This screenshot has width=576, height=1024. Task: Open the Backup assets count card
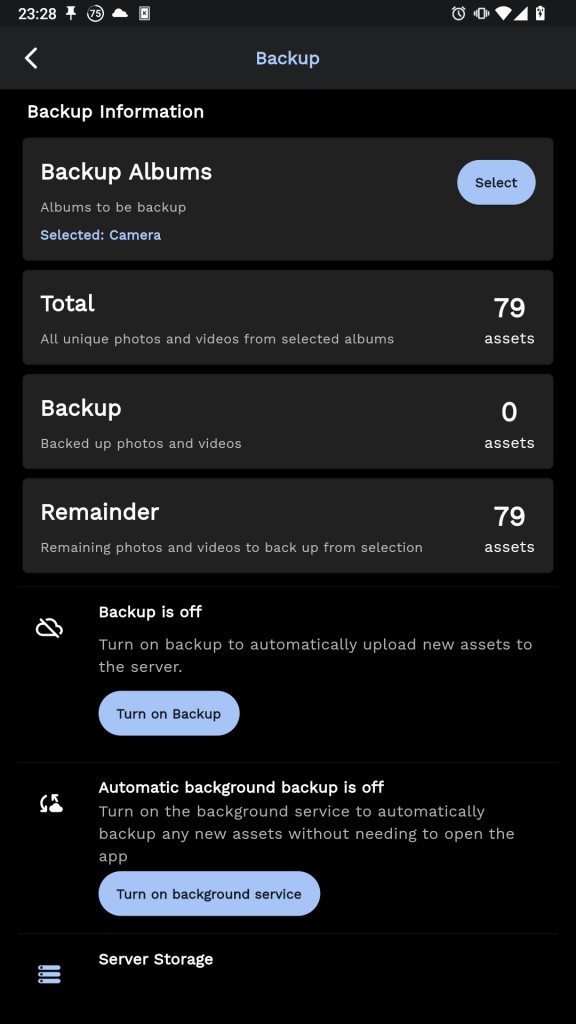[288, 421]
